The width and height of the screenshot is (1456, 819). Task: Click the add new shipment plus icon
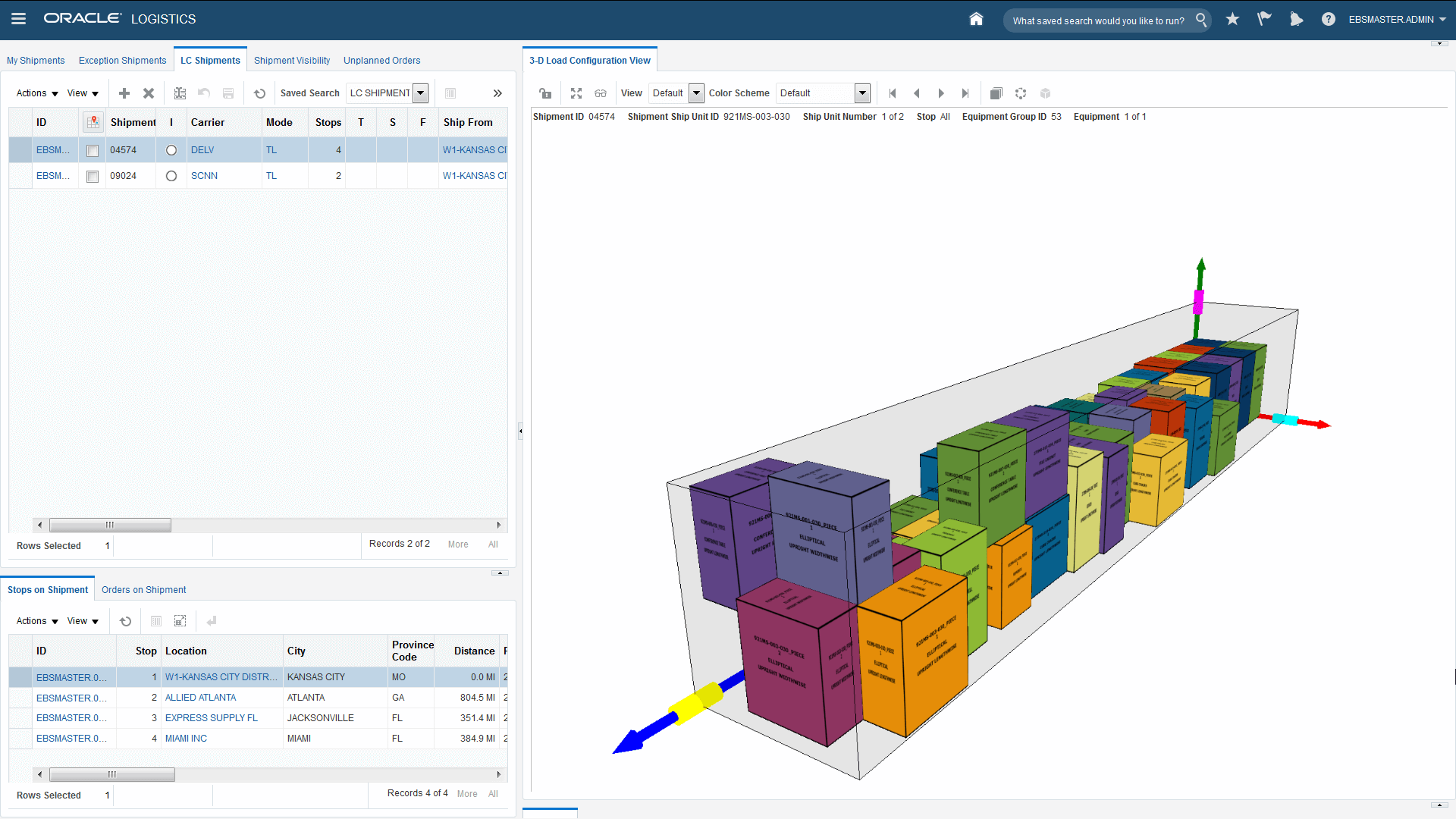coord(124,93)
